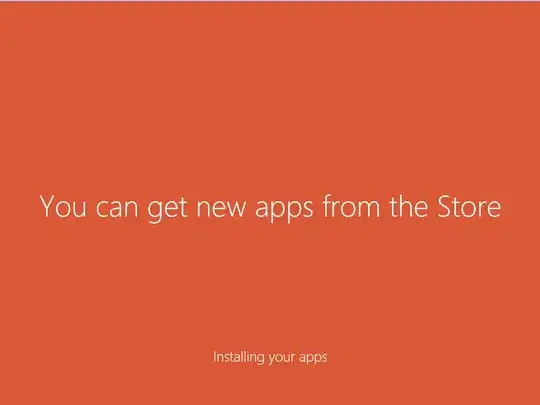Viewport: 540px width, 405px height.
Task: Click the letter 'f' in 'from'
Action: tap(327, 206)
